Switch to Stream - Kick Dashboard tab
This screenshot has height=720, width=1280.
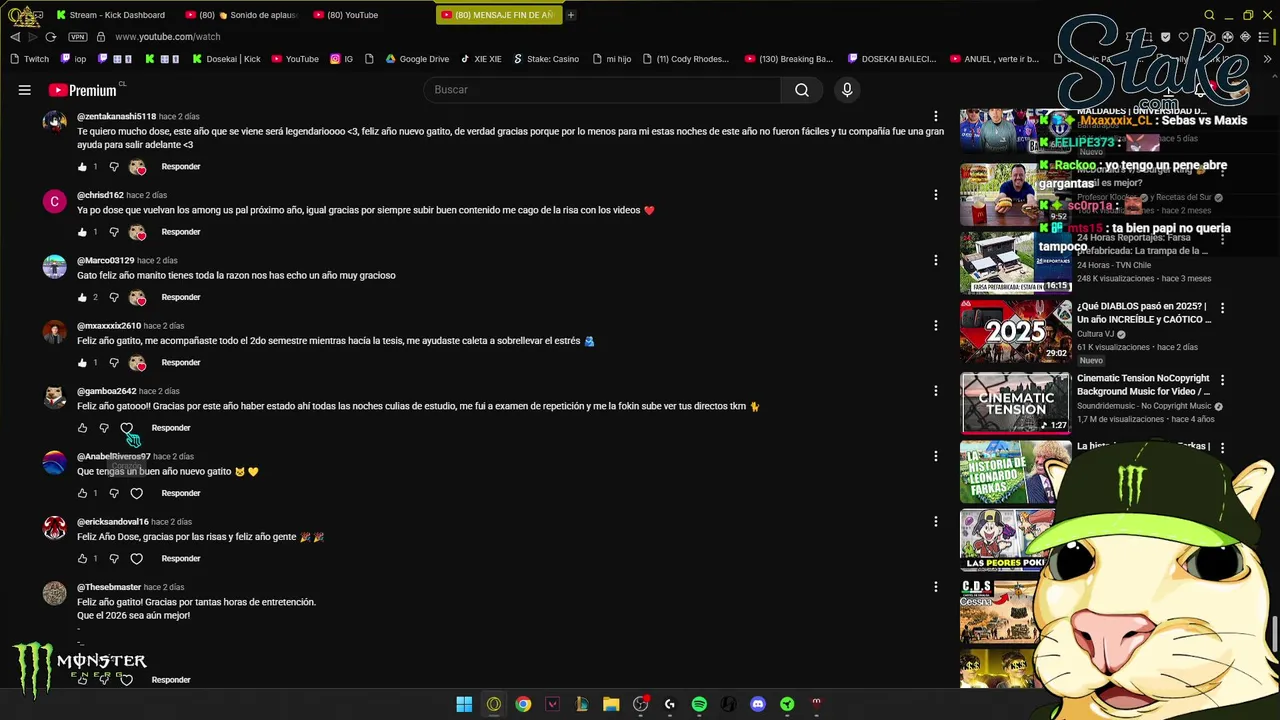point(111,15)
